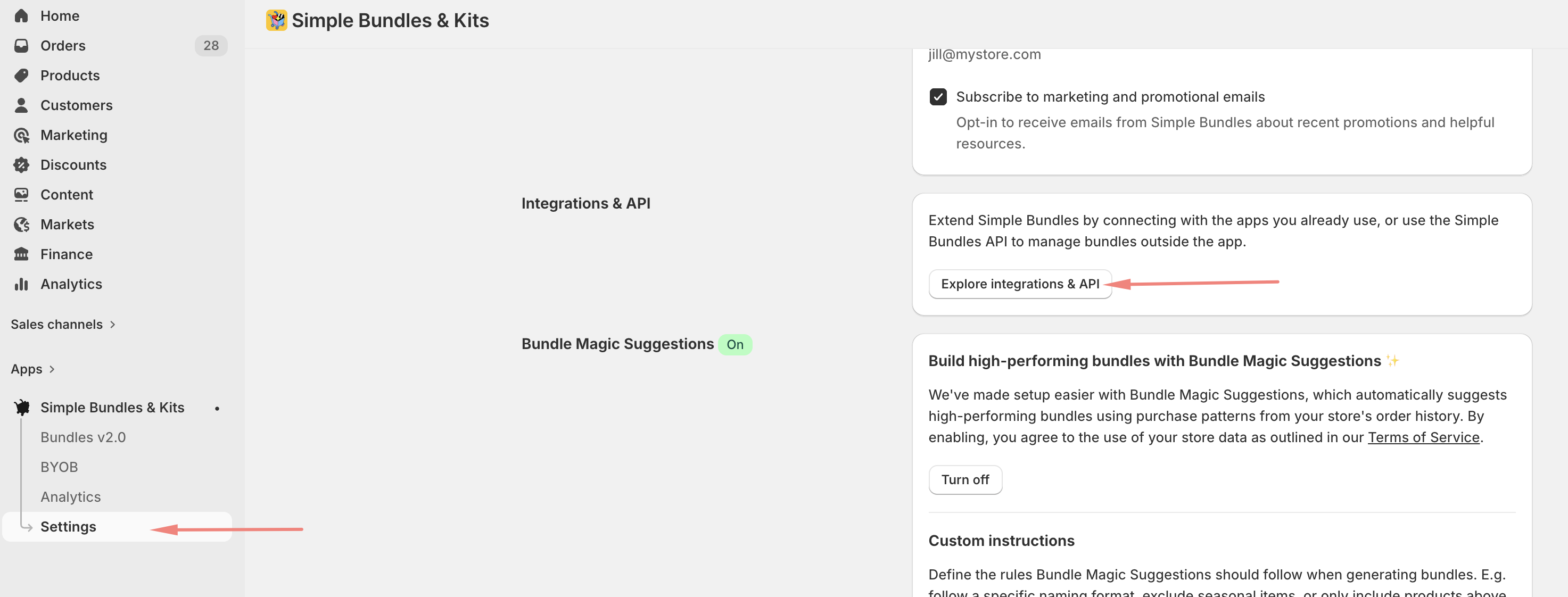Click the Marketing target icon
Screen dimensions: 1568x597
coord(21,135)
